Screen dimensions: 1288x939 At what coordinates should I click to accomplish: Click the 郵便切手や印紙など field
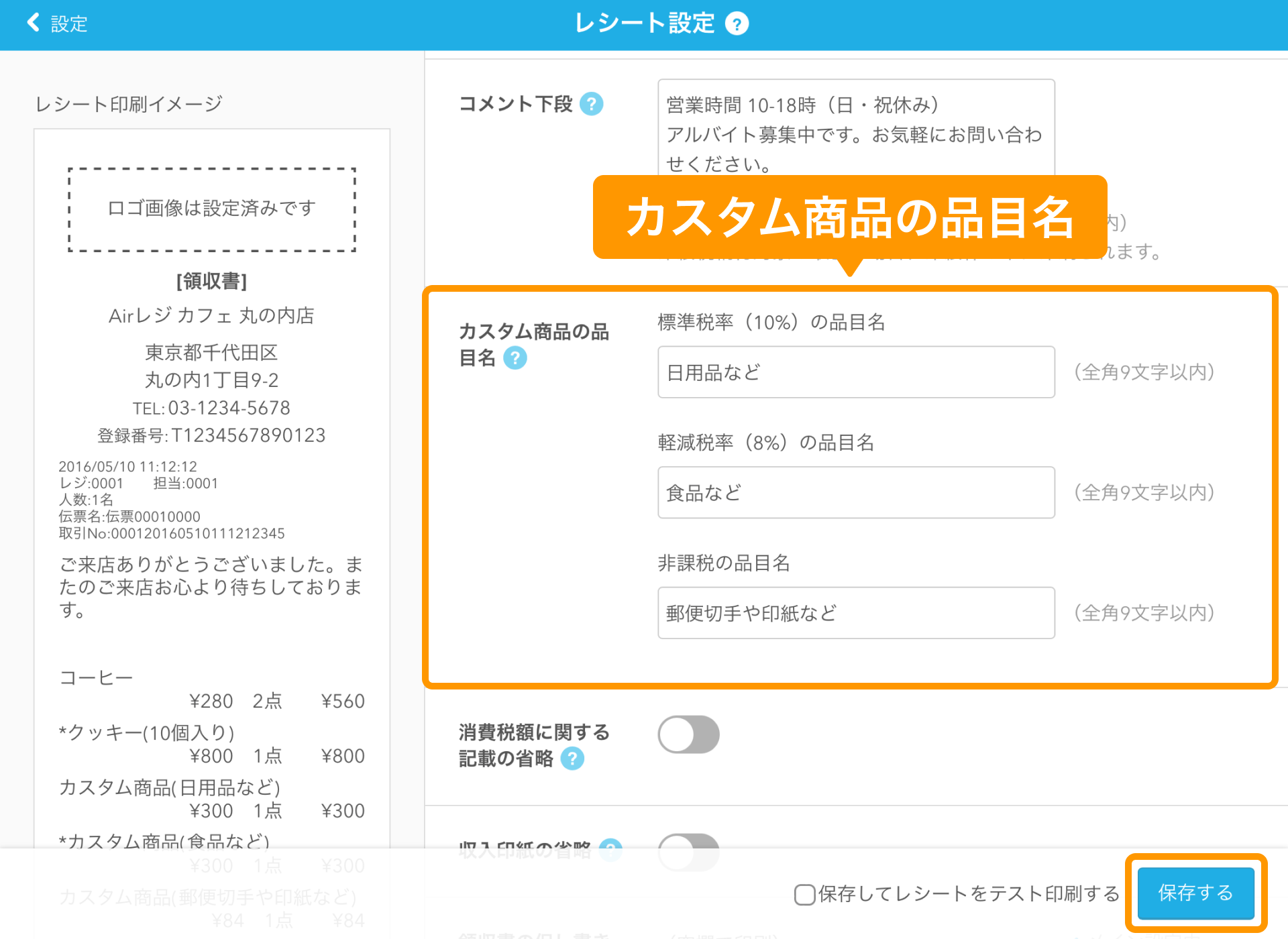(x=856, y=612)
